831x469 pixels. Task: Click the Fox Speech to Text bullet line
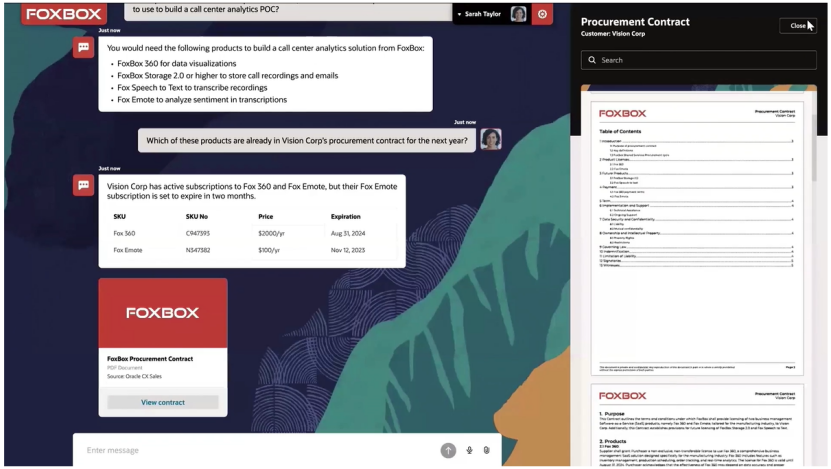[x=192, y=88]
